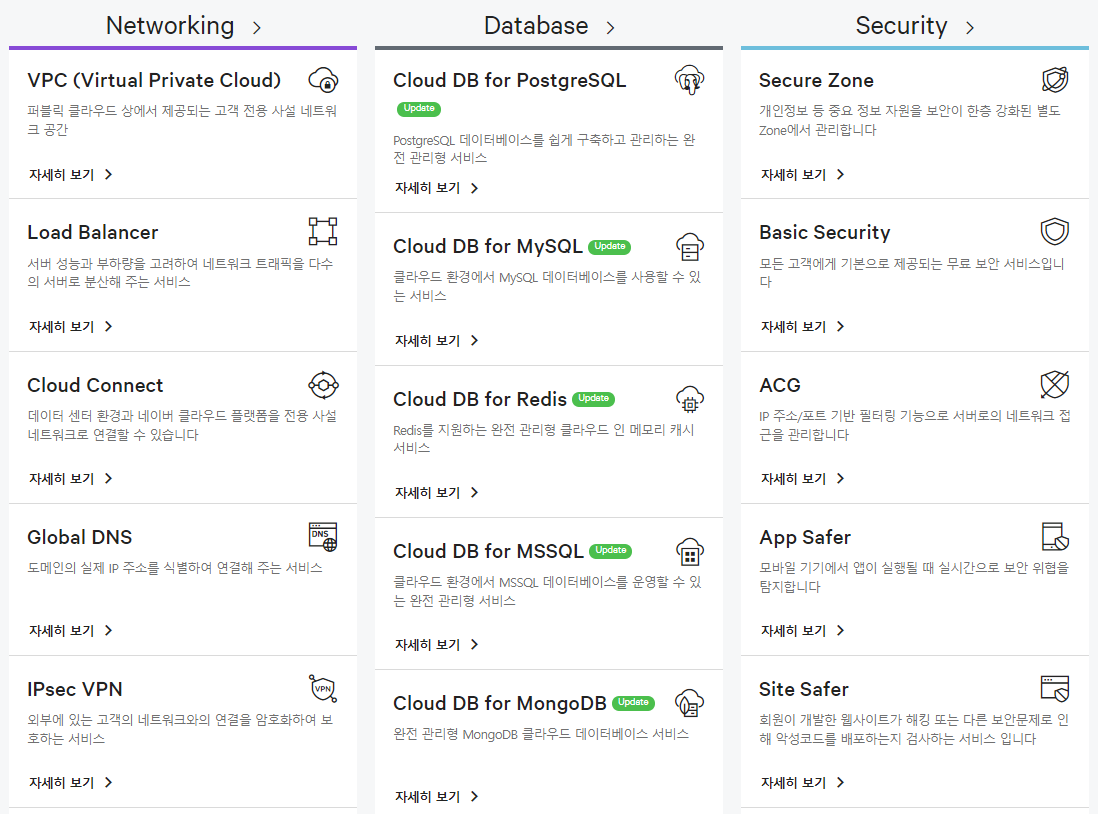Click the Secure Zone title
1098x814 pixels.
(816, 81)
